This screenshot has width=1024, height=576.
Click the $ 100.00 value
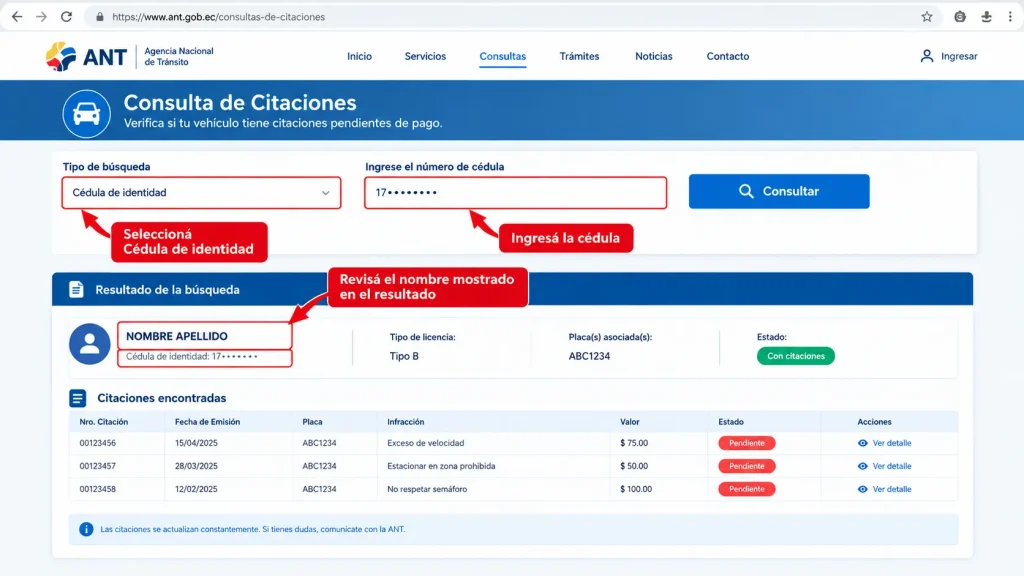tap(636, 489)
